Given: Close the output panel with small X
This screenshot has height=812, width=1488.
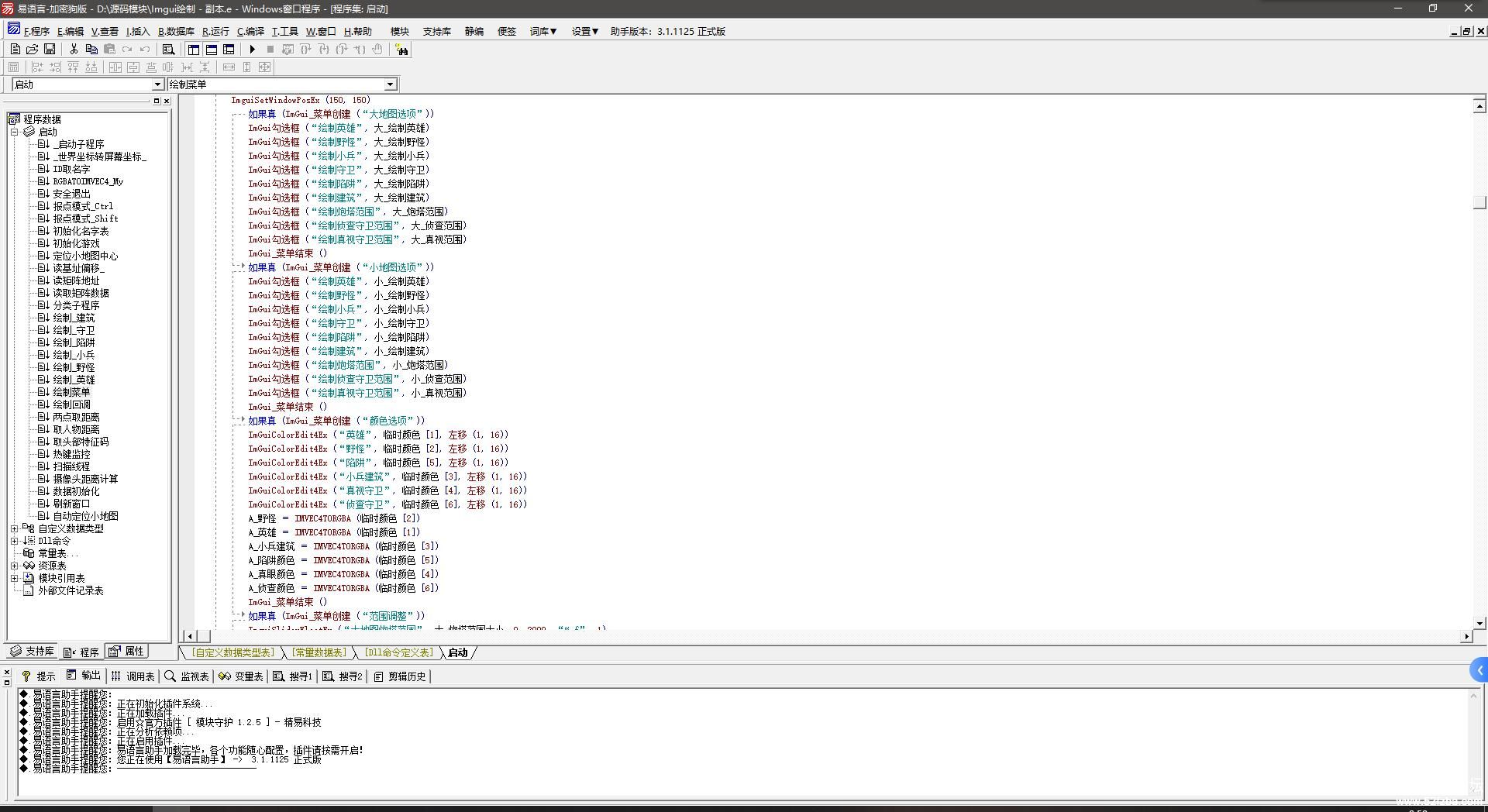Looking at the screenshot, I should (7, 673).
